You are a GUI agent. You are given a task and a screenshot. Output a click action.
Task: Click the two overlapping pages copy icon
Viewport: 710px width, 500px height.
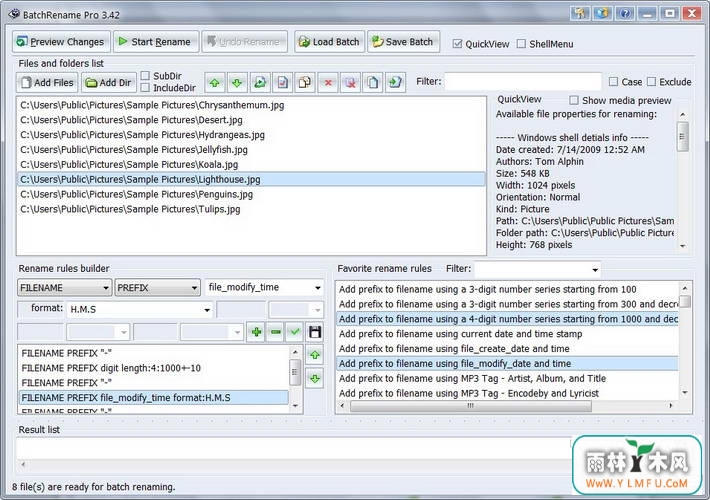coord(305,82)
